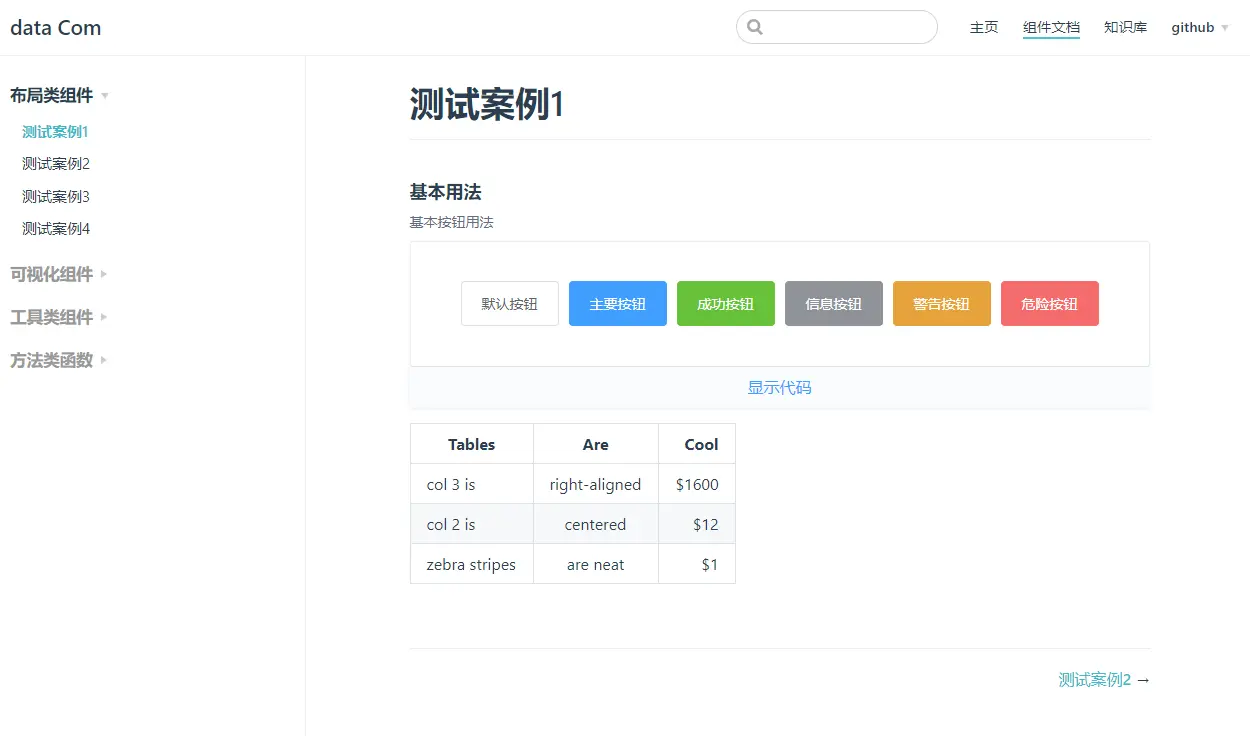Click the 'col 3 is' table cell
1250x736 pixels.
(x=472, y=484)
